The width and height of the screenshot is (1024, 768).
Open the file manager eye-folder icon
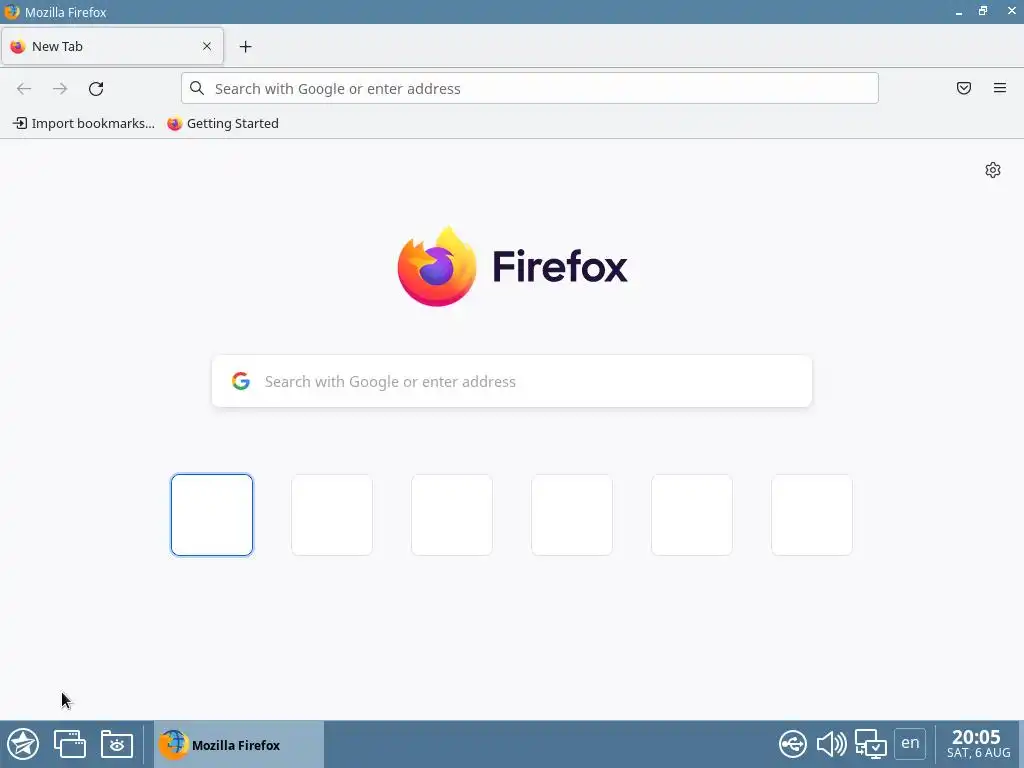(117, 744)
